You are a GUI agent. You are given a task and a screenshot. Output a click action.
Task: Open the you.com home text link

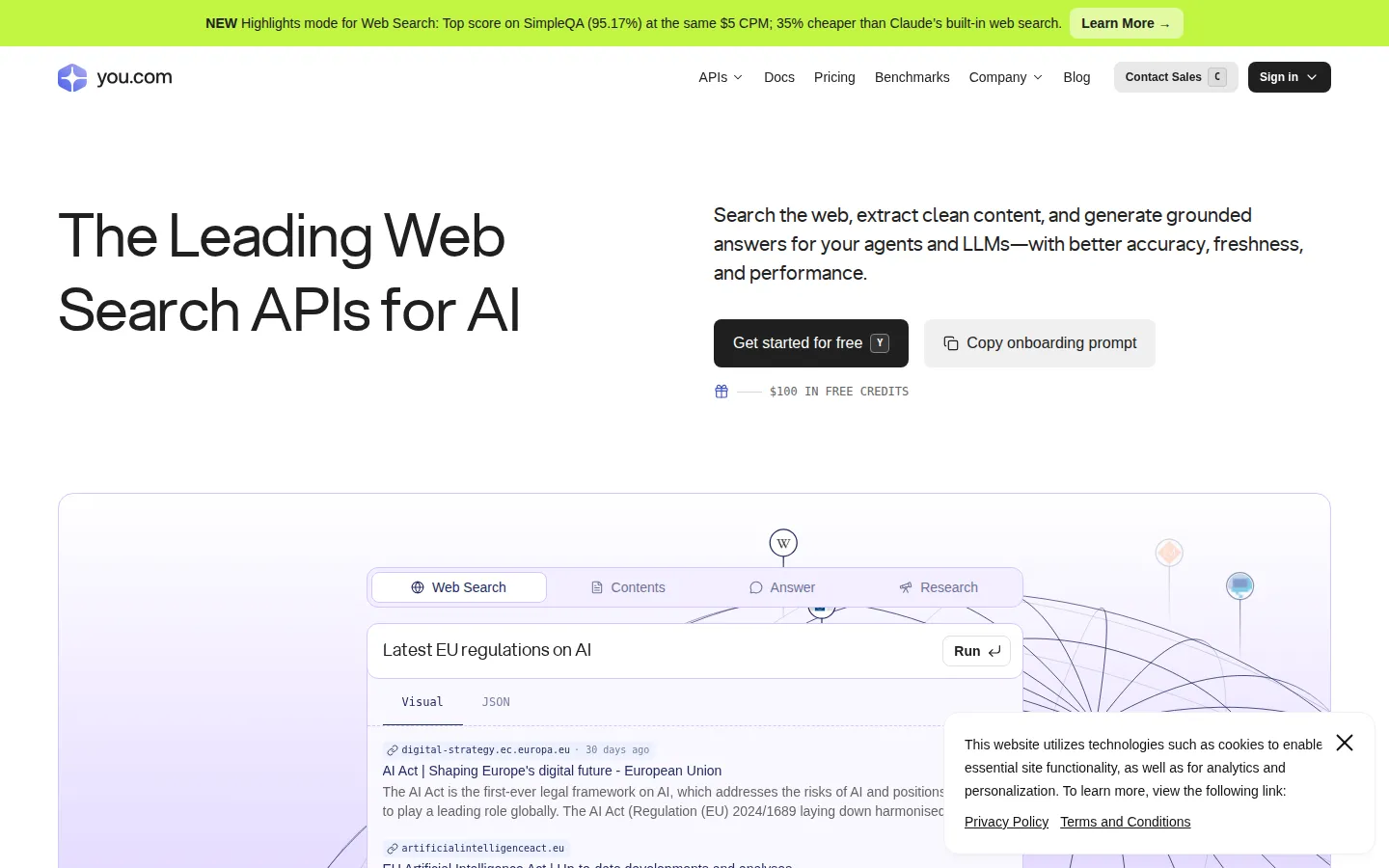coord(134,77)
